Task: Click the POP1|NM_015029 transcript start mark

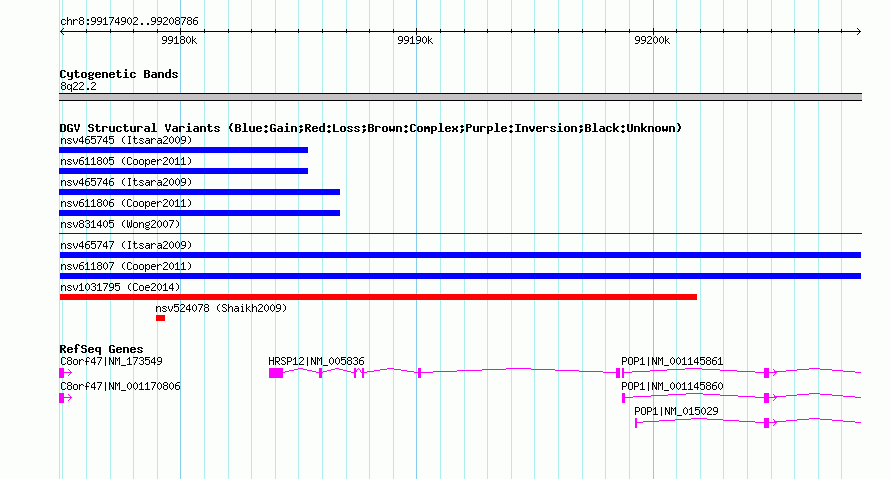Action: pos(636,423)
